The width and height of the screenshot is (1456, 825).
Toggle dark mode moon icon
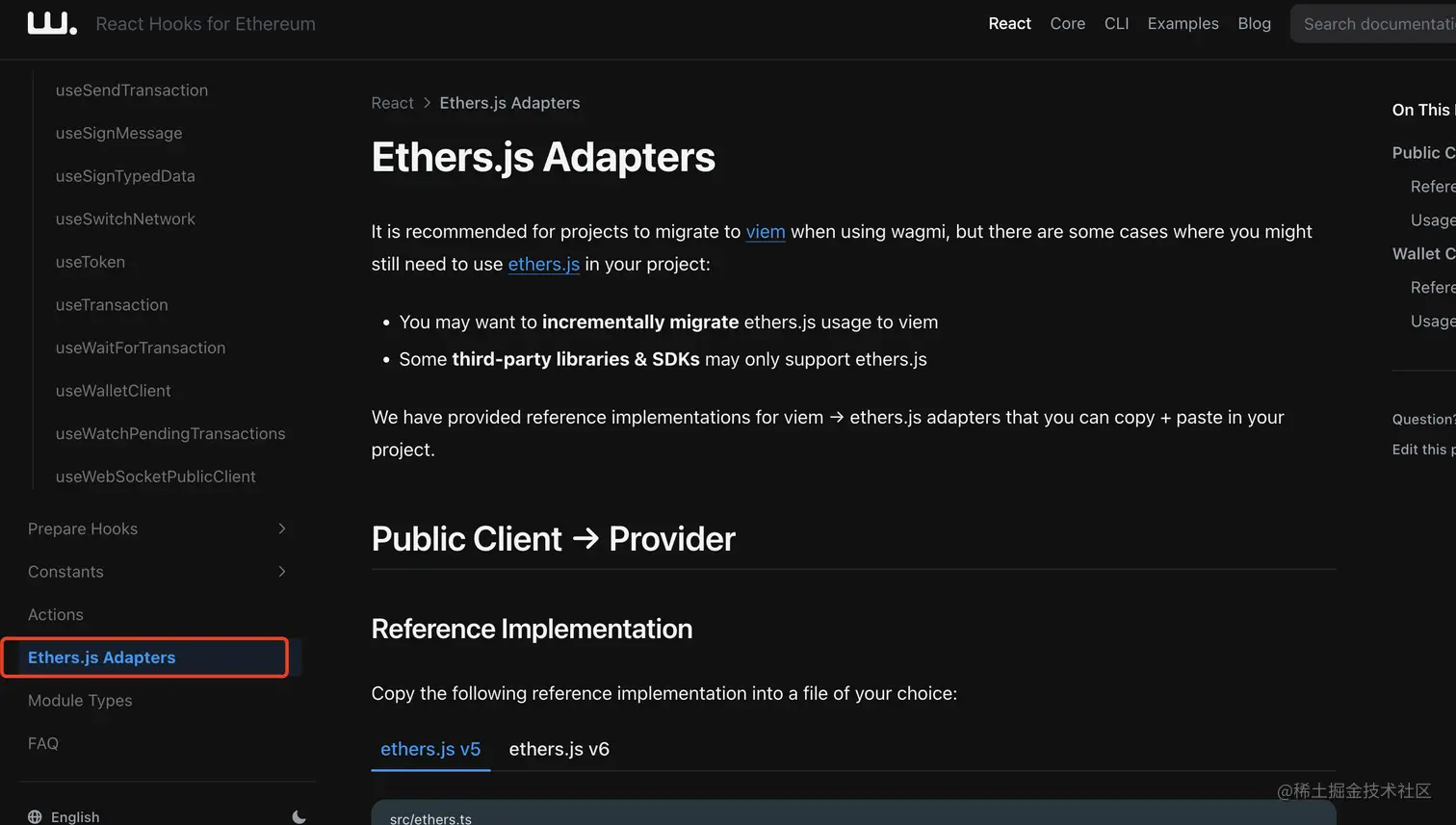(x=299, y=816)
